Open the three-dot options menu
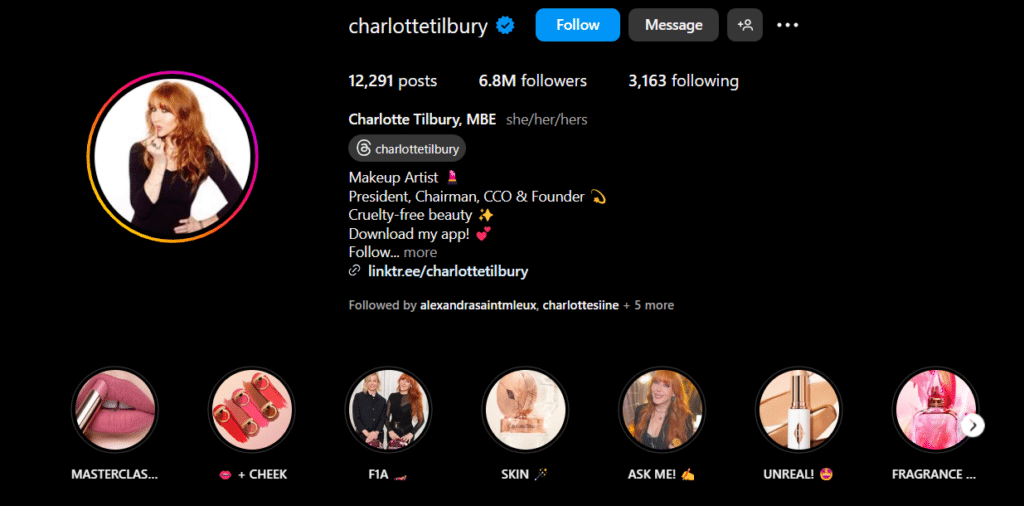 pos(788,25)
